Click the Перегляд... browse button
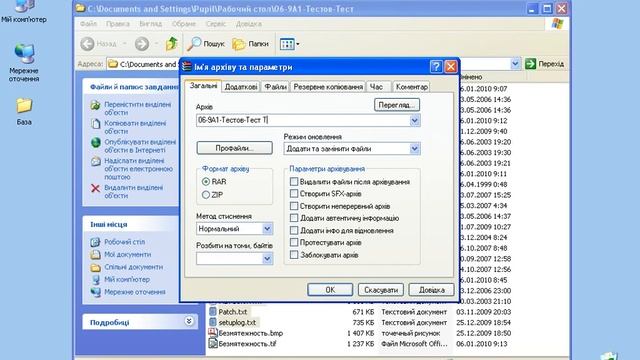This screenshot has height=360, width=640. pyautogui.click(x=397, y=105)
